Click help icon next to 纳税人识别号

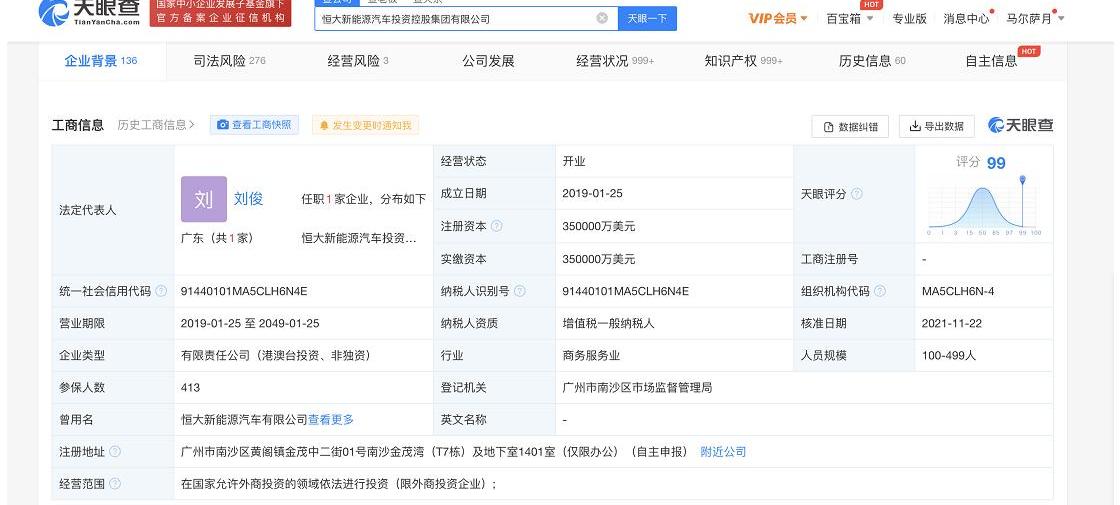pos(519,291)
